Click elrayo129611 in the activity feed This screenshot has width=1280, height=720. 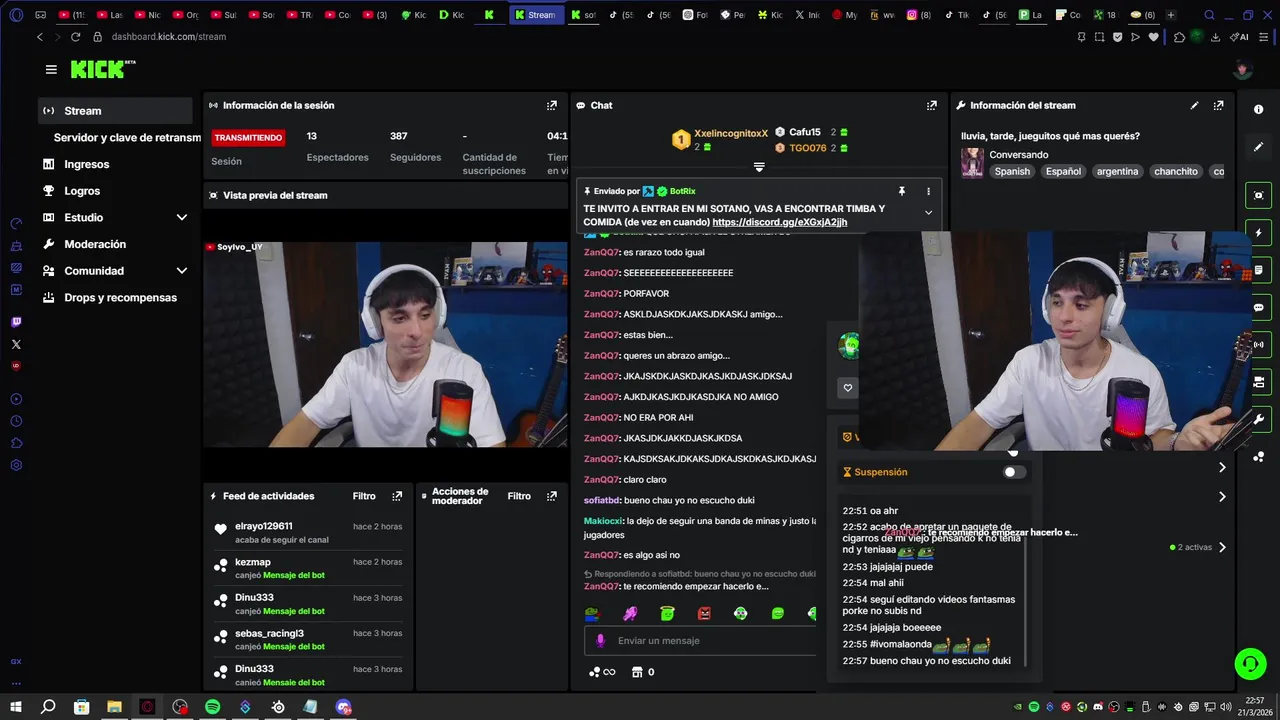[264, 526]
